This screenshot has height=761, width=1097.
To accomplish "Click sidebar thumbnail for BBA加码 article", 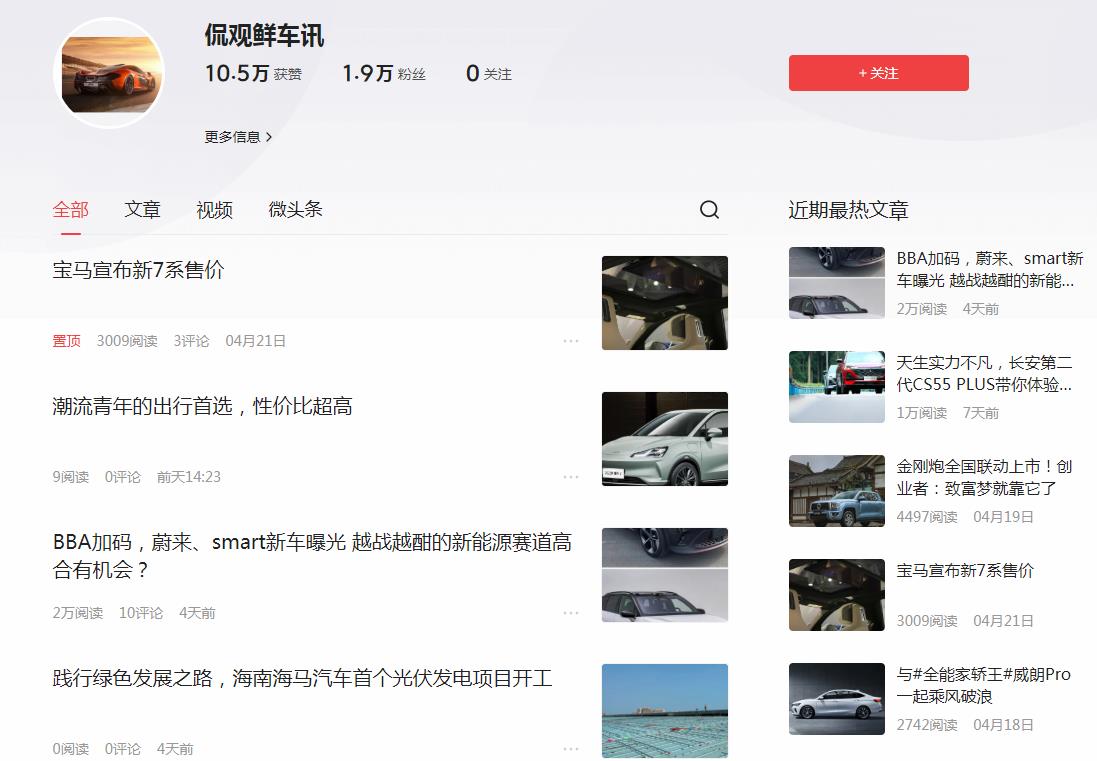I will click(x=837, y=283).
